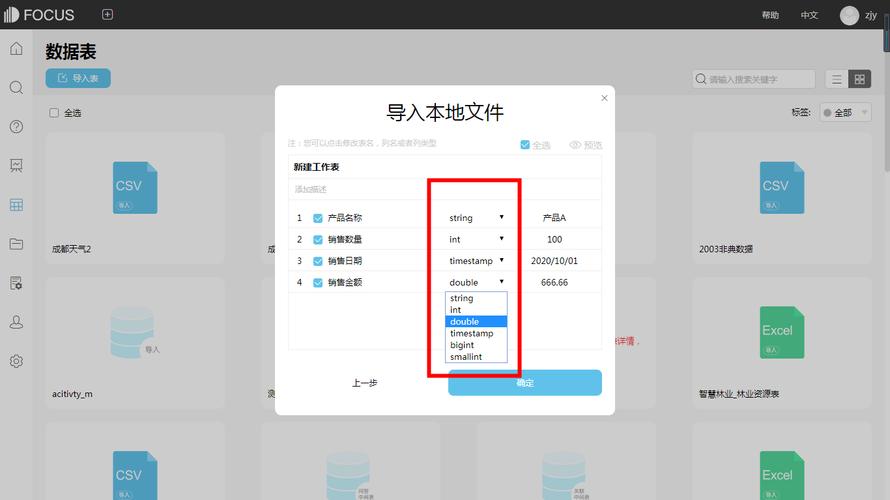The width and height of the screenshot is (890, 500).
Task: Click search magnifier in keyword box
Action: 701,79
